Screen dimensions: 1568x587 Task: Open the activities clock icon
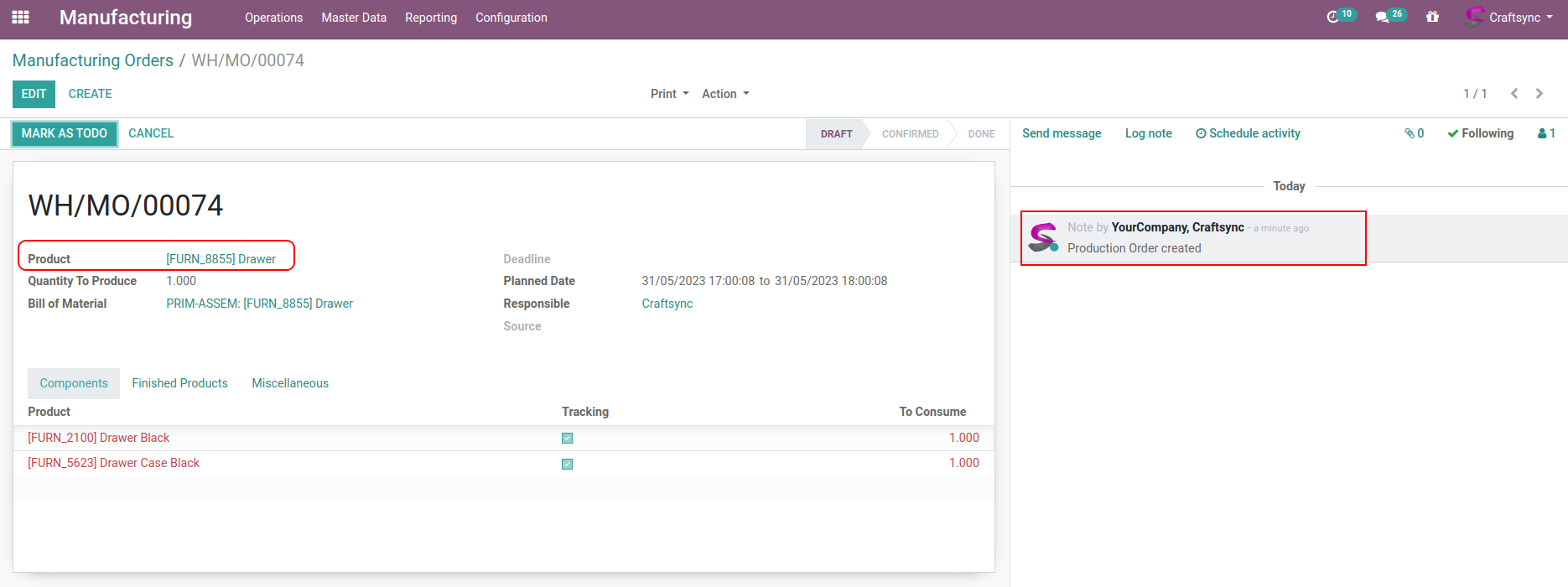click(x=1333, y=17)
